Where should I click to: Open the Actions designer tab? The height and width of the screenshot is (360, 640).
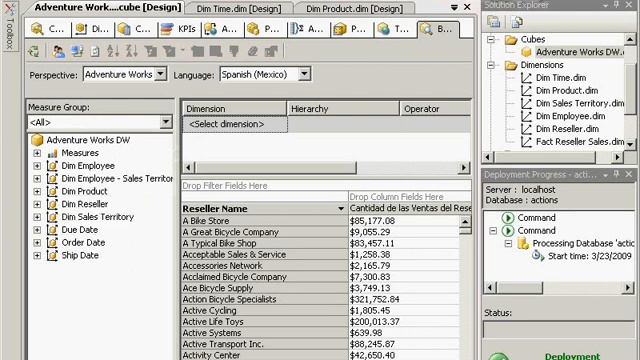tap(222, 29)
